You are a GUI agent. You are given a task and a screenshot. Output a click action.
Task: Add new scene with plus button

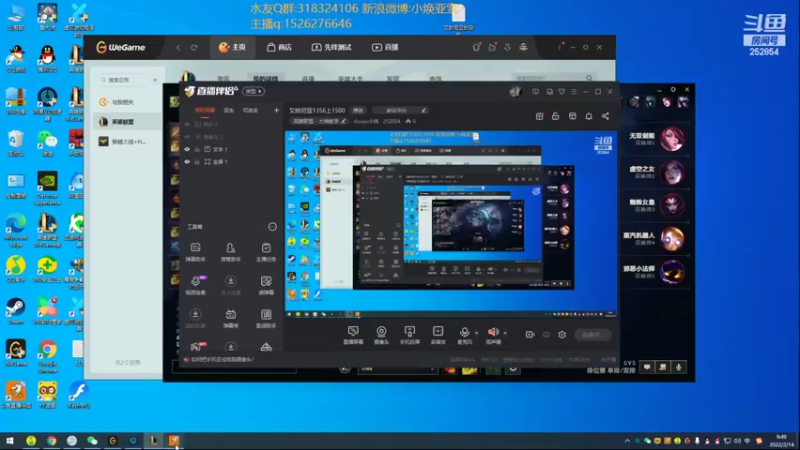276,110
